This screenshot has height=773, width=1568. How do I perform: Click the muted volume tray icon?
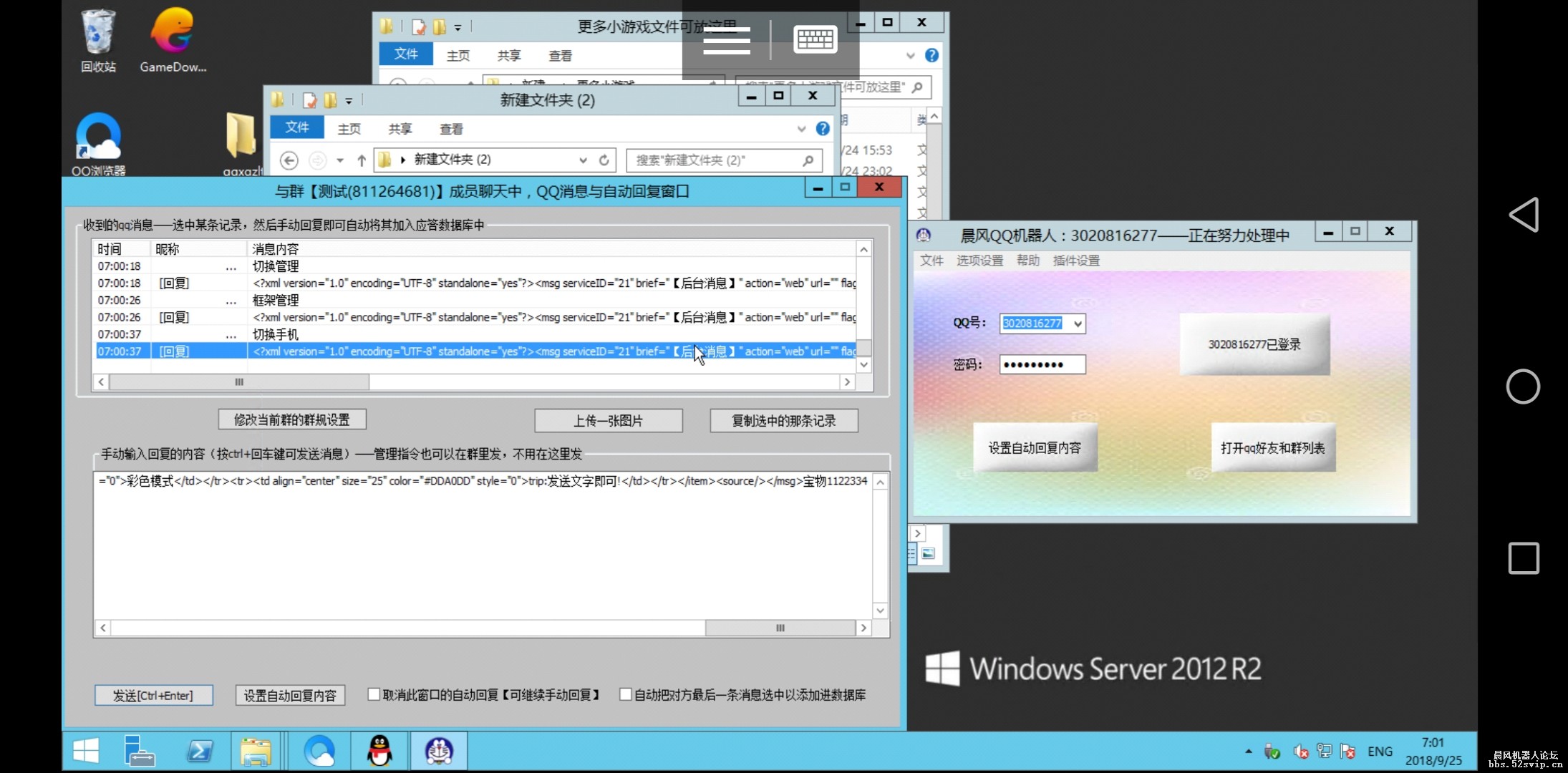pyautogui.click(x=1301, y=751)
